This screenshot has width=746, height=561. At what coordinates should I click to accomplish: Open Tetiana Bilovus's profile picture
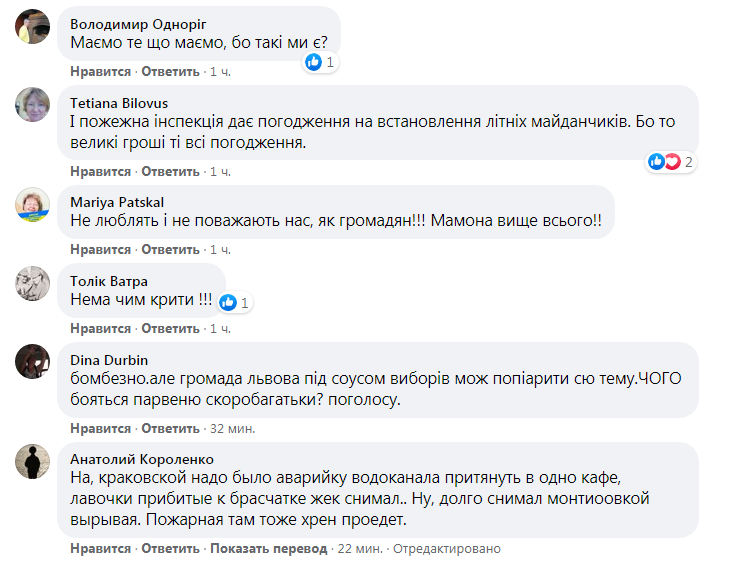(x=33, y=104)
